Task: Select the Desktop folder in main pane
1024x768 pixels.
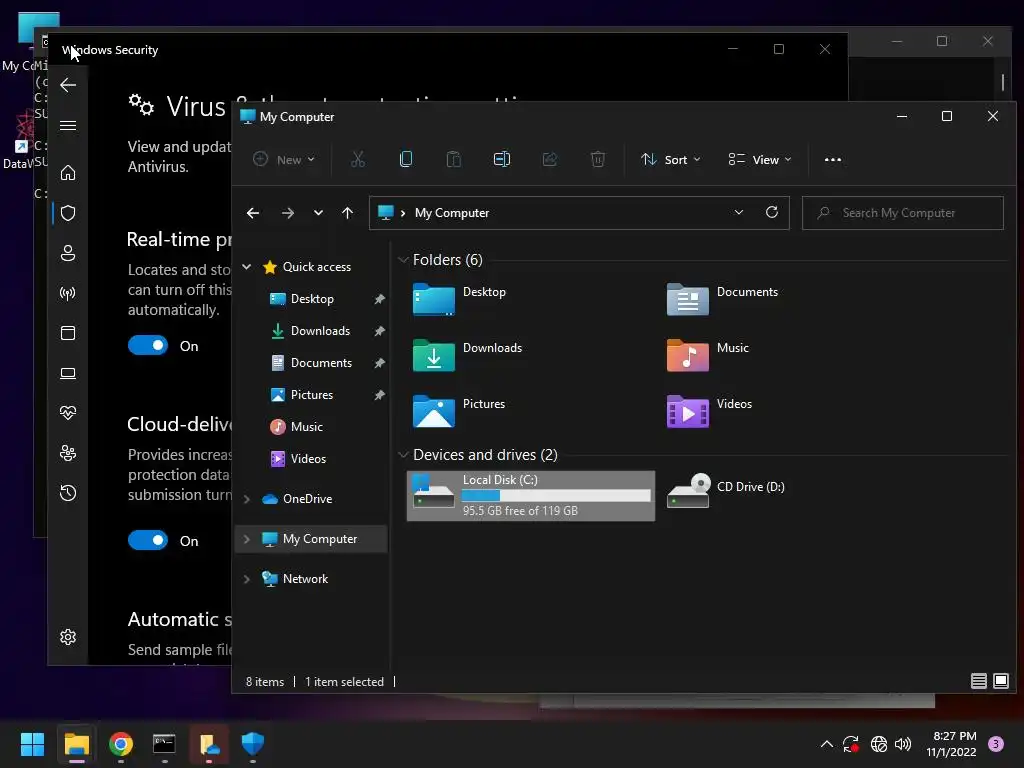Action: pyautogui.click(x=460, y=299)
